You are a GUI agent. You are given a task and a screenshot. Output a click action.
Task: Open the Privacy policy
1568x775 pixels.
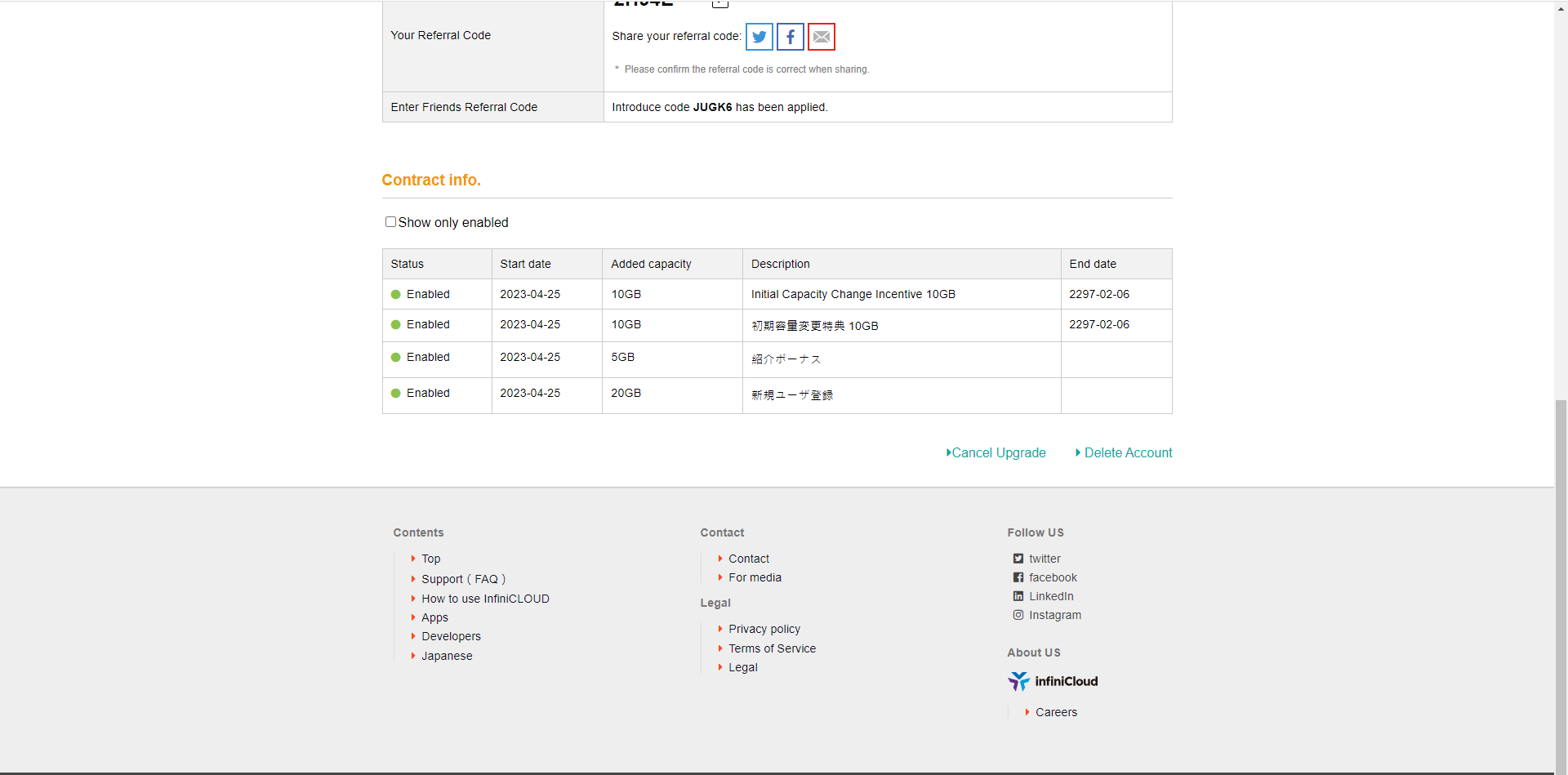[x=764, y=629]
